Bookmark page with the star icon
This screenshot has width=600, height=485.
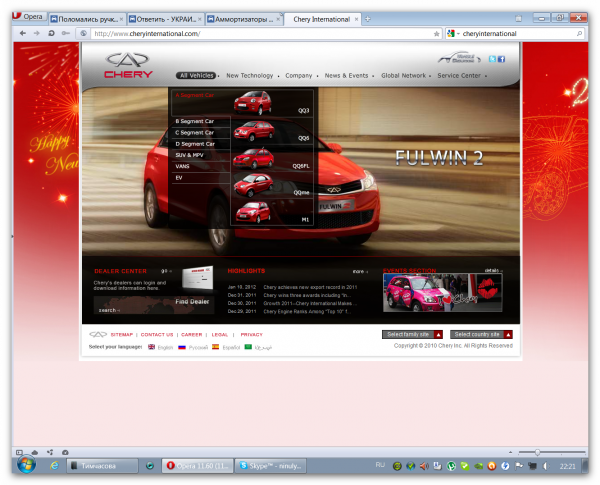click(437, 34)
